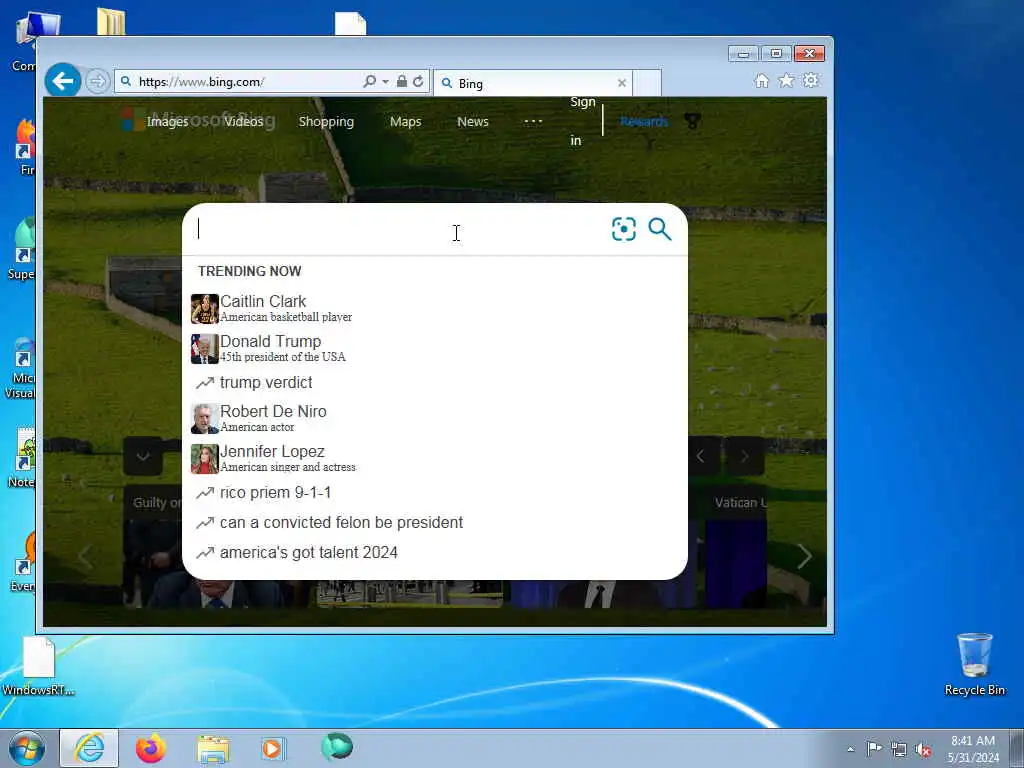
Task: Click the green round app icon on the taskbar
Action: (x=336, y=746)
